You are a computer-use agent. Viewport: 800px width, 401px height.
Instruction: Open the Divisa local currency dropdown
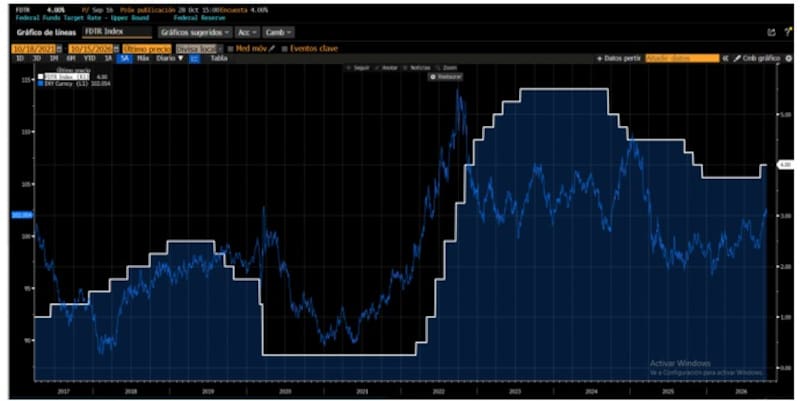[x=199, y=49]
